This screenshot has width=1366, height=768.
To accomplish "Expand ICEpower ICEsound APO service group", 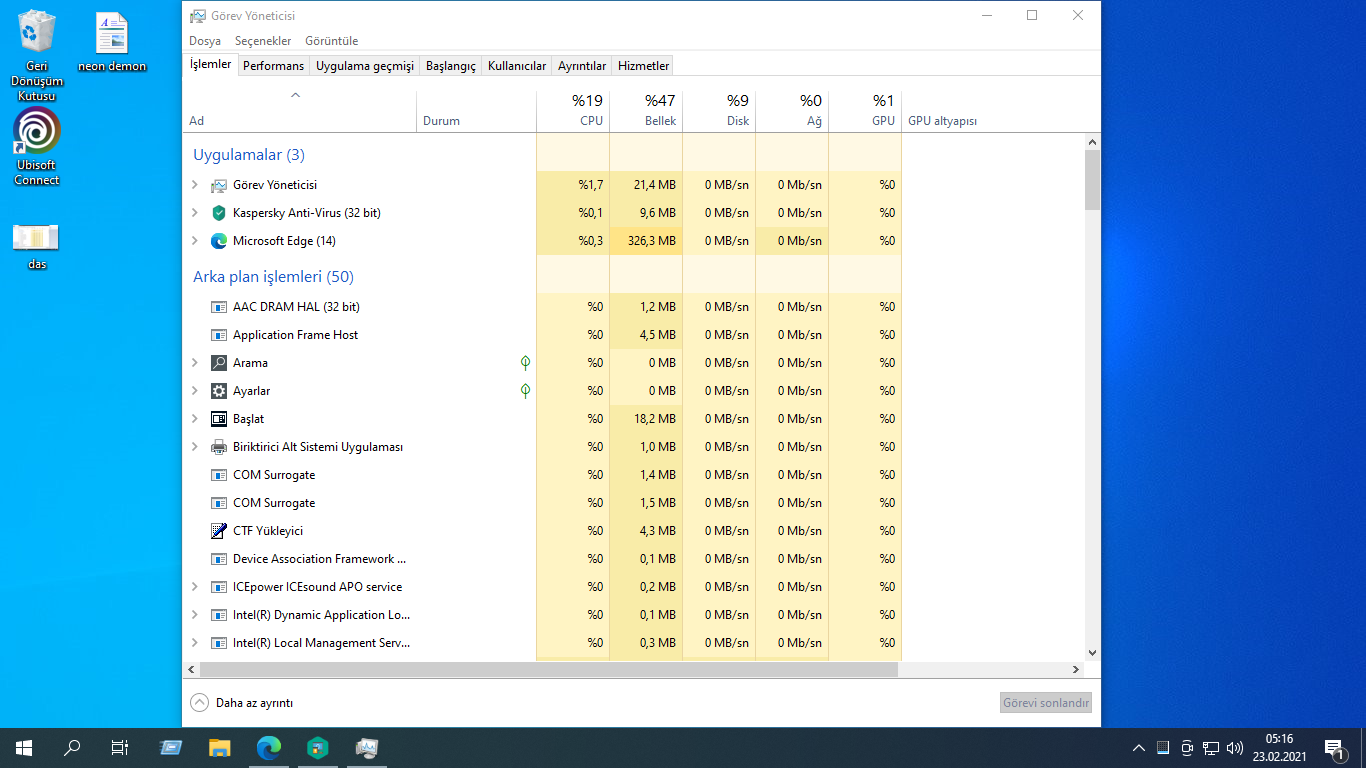I will tap(195, 587).
